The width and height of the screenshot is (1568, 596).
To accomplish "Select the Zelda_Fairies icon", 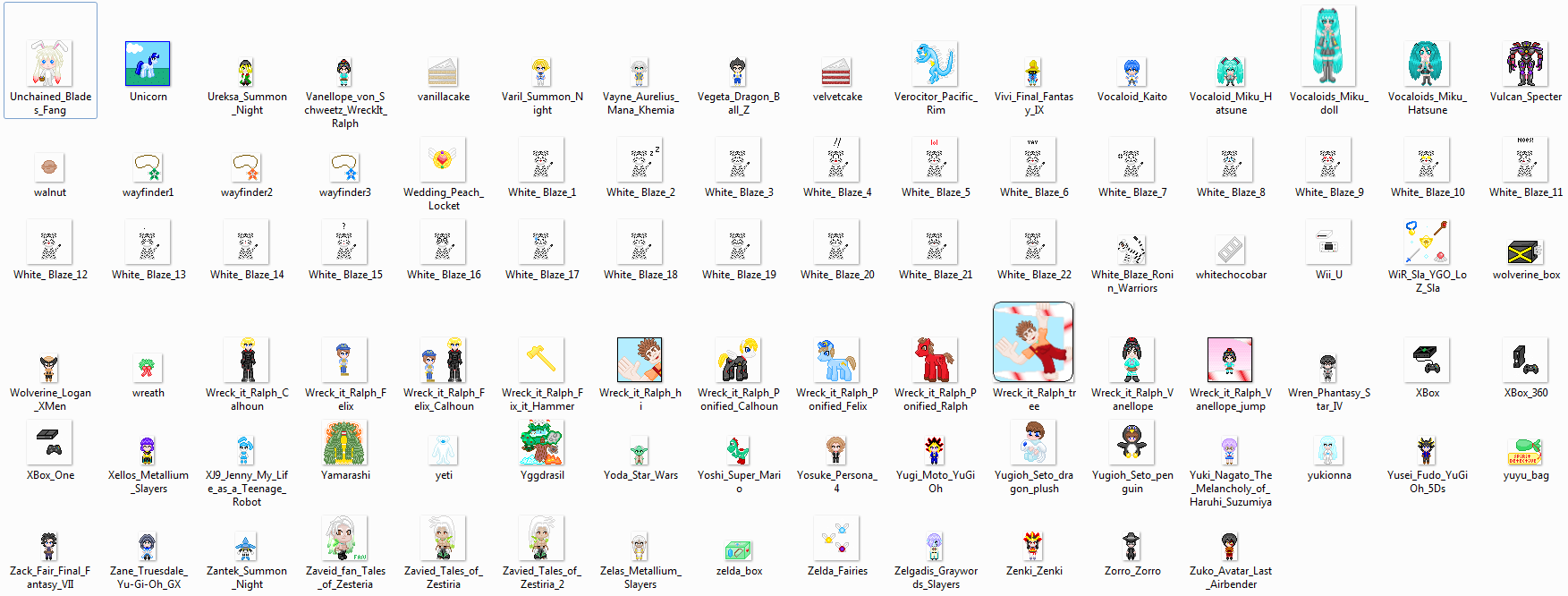I will 836,538.
